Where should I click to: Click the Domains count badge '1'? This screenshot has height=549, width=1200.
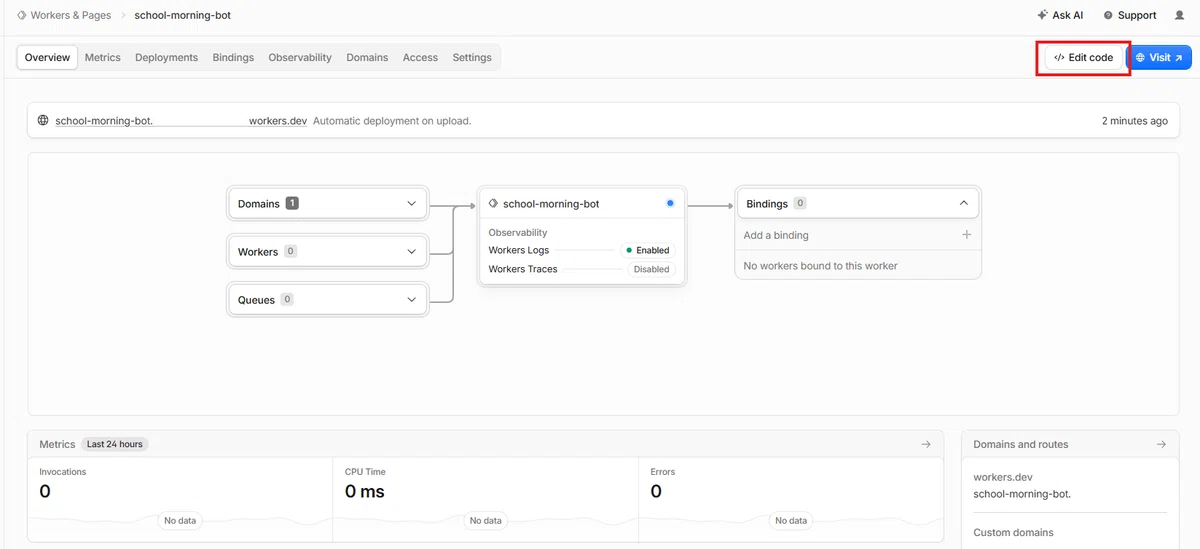[292, 203]
